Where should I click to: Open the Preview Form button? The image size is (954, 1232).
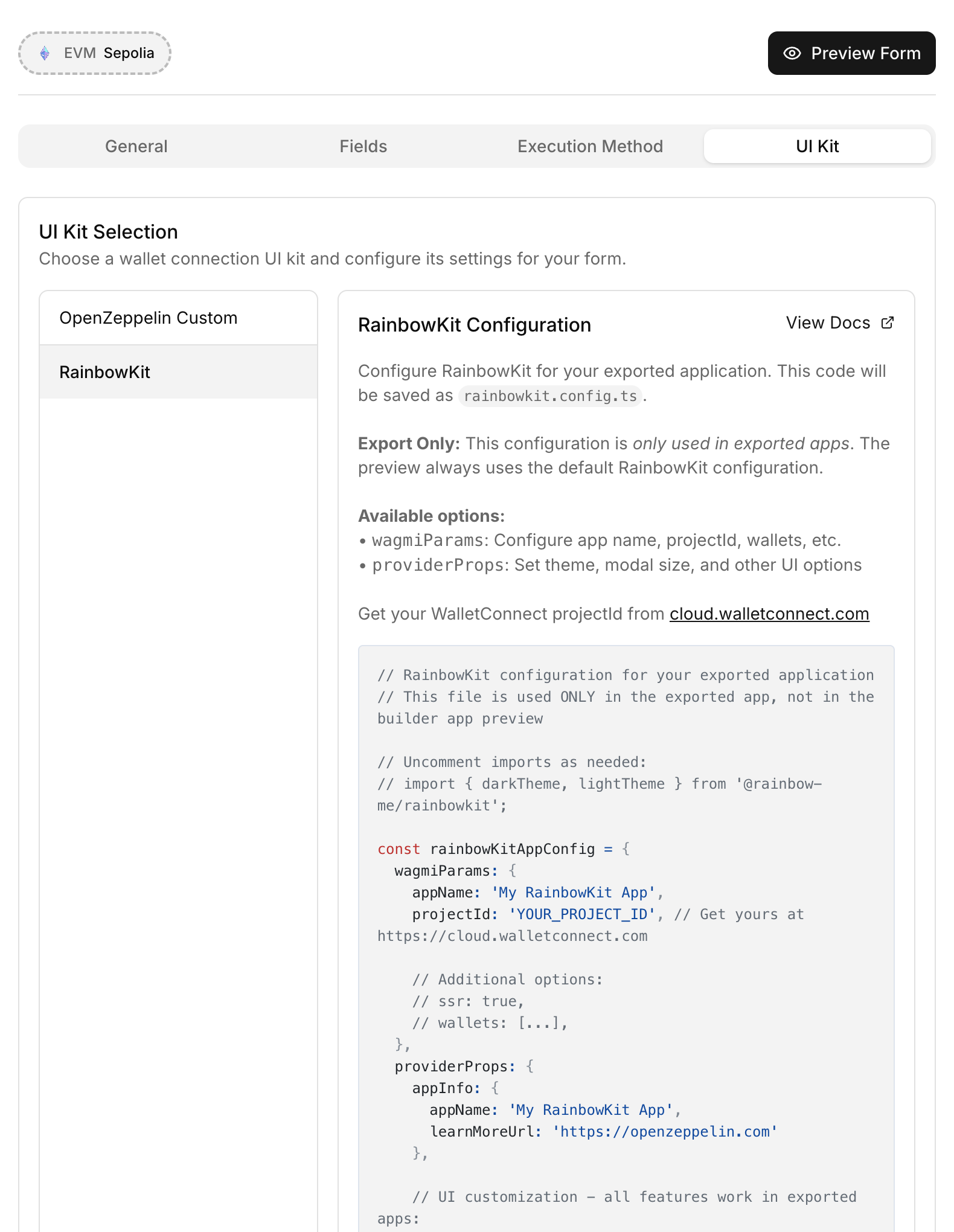tap(851, 53)
